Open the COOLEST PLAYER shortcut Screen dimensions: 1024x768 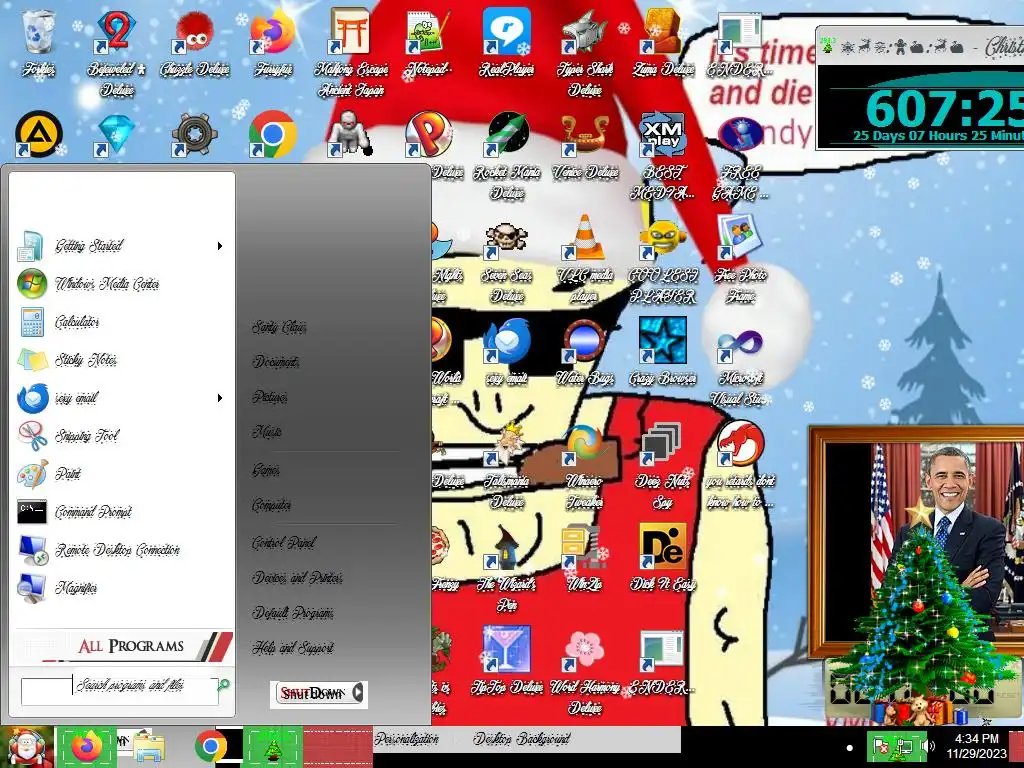coord(663,260)
